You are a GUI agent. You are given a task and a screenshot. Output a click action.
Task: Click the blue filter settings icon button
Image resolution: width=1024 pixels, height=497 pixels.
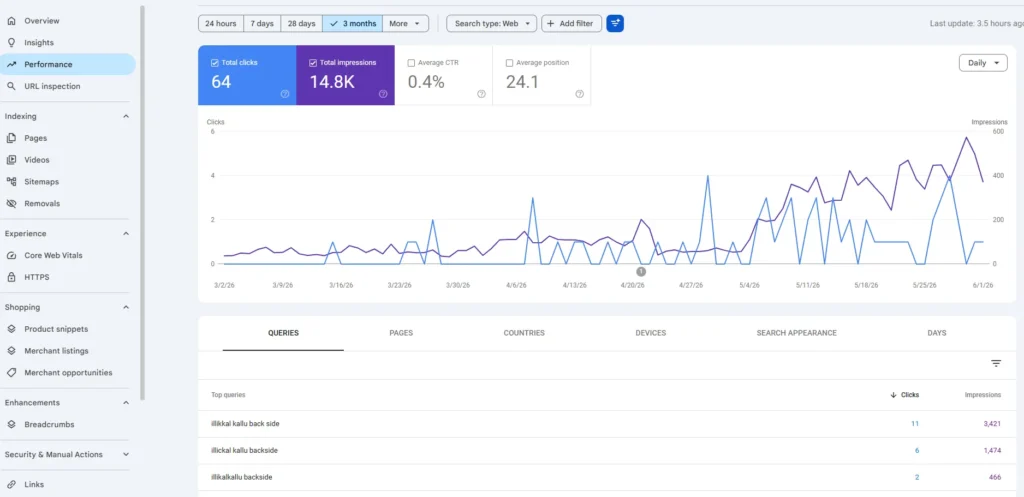tap(615, 24)
